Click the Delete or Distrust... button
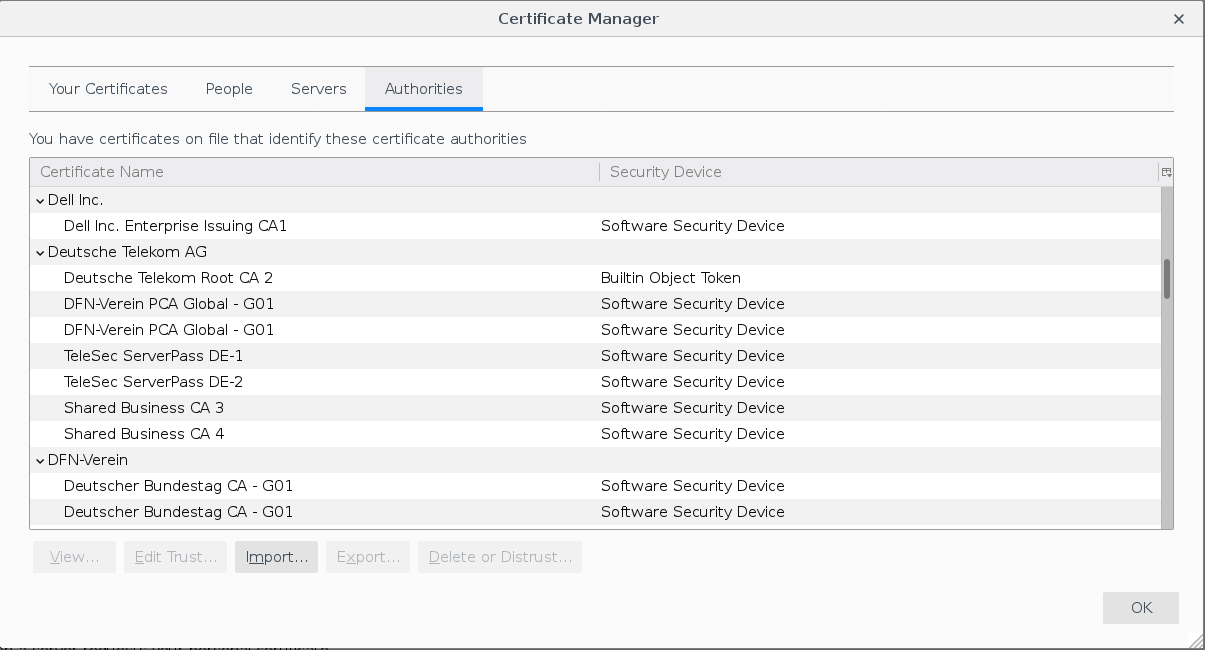Screen dimensions: 1205x650 [500, 557]
